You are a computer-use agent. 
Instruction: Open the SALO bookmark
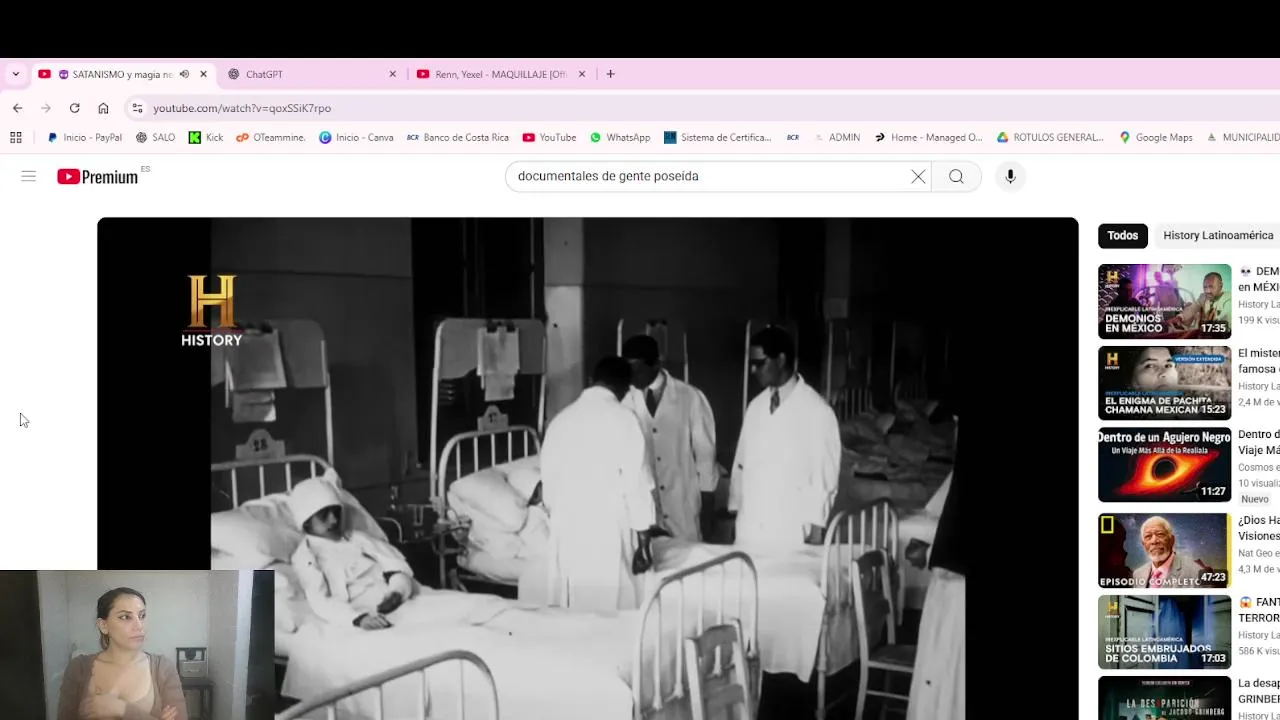point(155,137)
